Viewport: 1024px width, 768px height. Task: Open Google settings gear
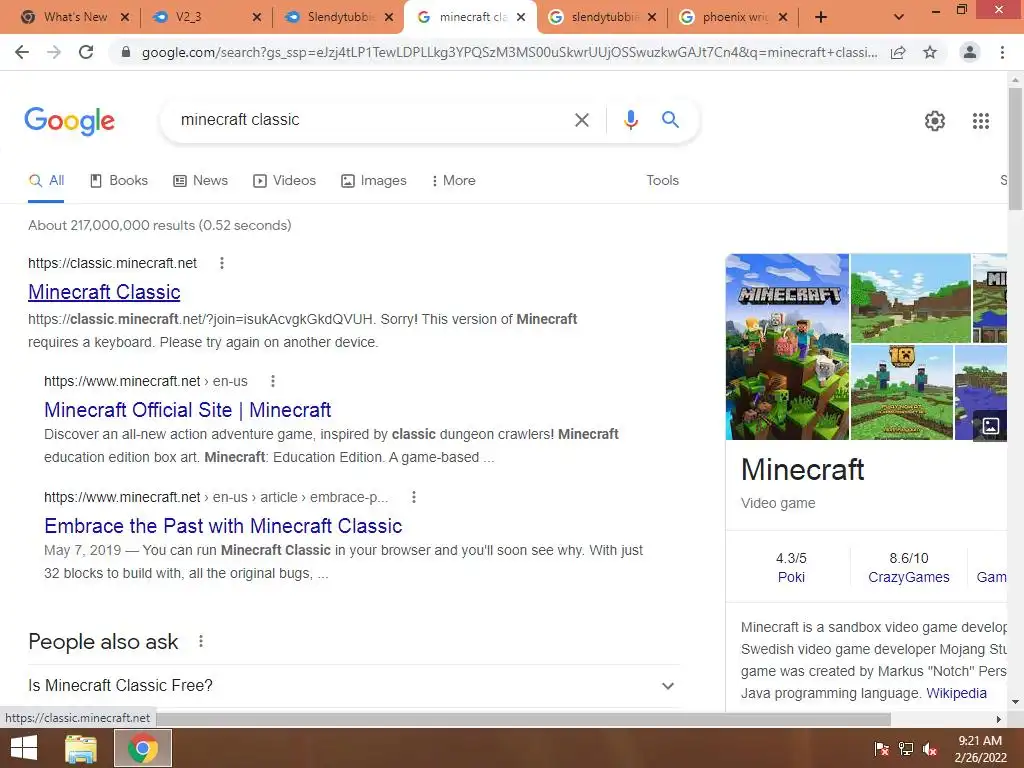(935, 121)
